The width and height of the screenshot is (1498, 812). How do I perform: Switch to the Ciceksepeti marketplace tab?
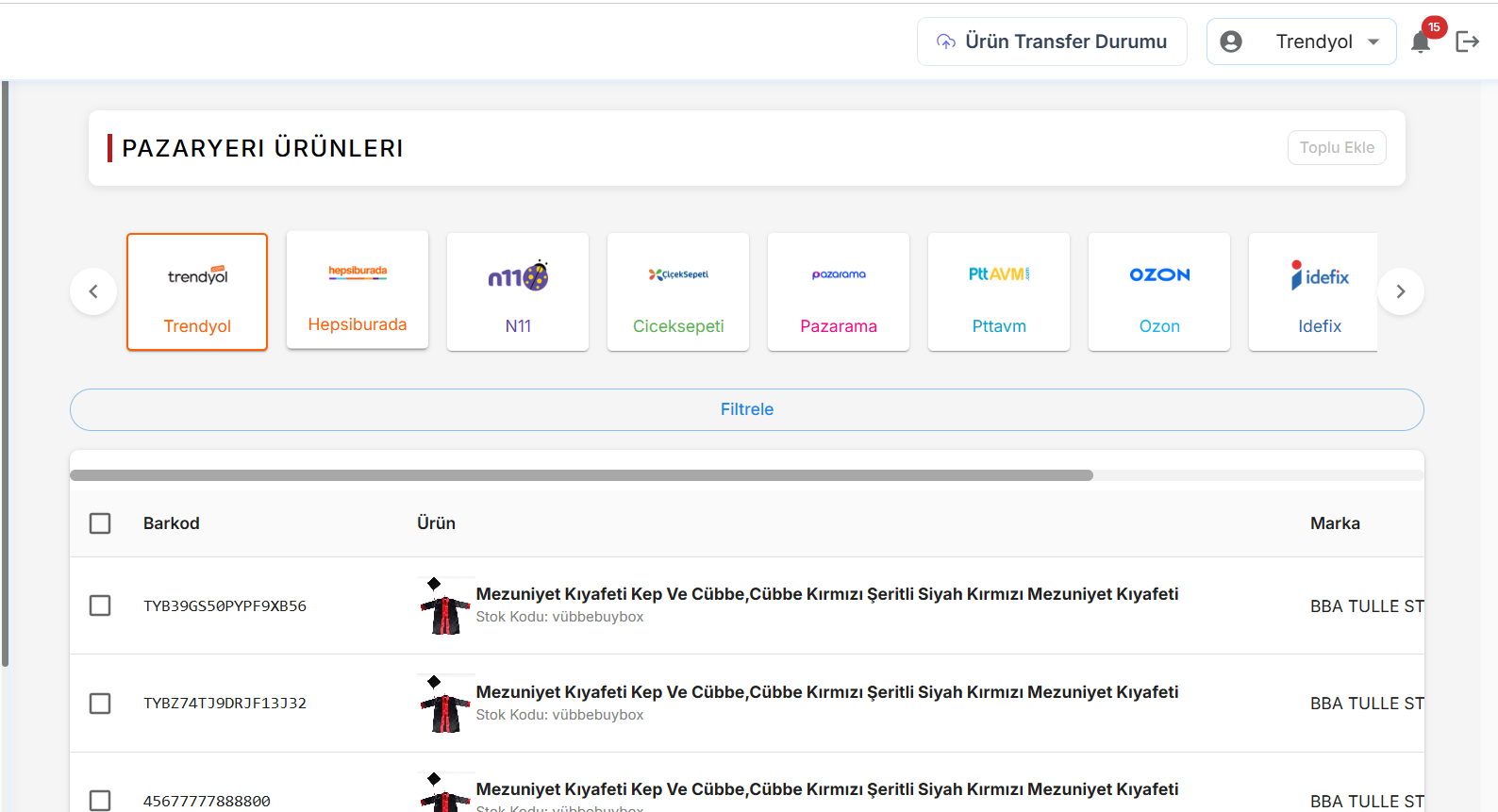point(678,291)
